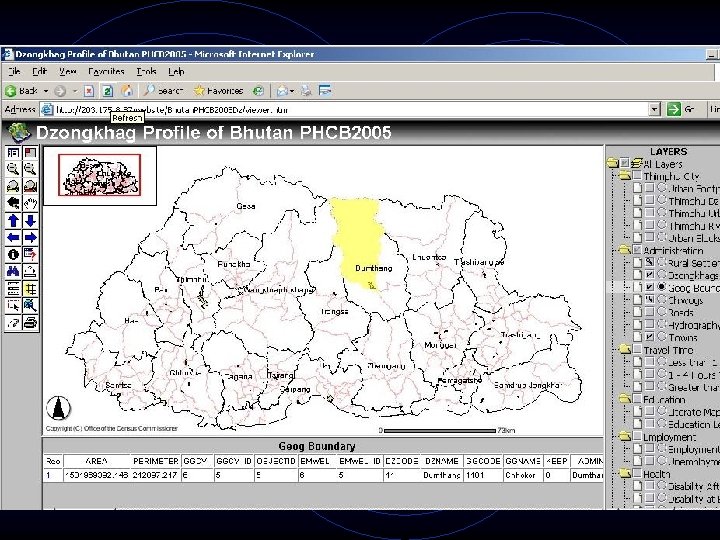720x540 pixels.
Task: Check the Roads layer visibility box
Action: pos(649,312)
